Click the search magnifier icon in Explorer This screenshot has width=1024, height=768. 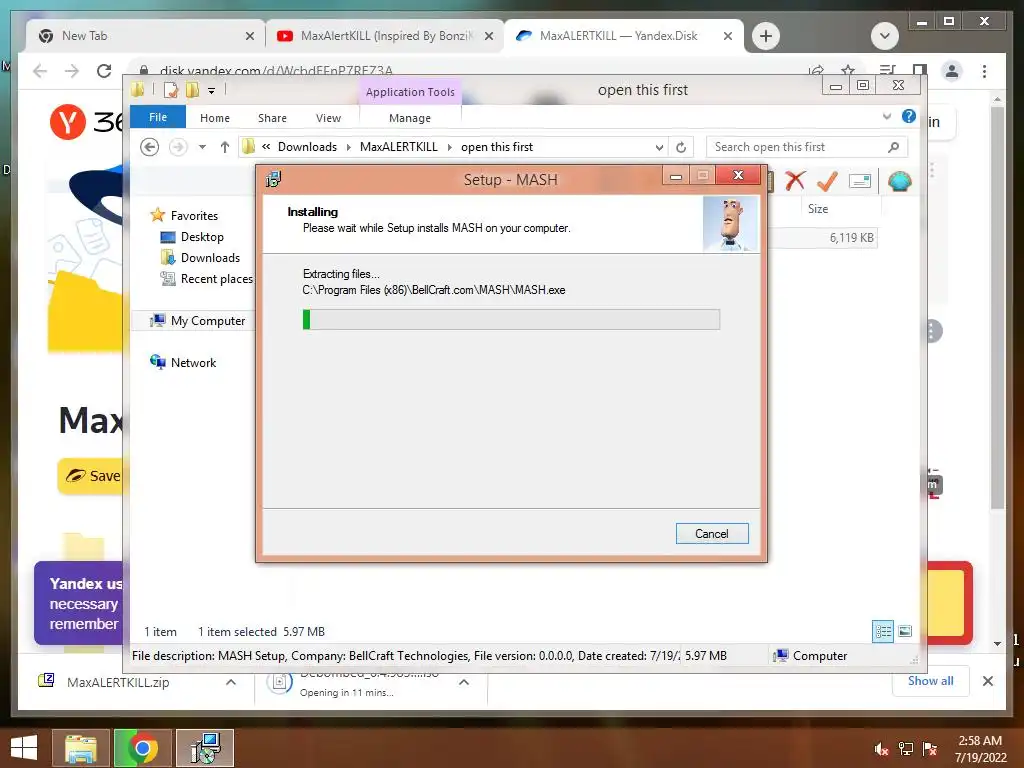click(x=893, y=147)
